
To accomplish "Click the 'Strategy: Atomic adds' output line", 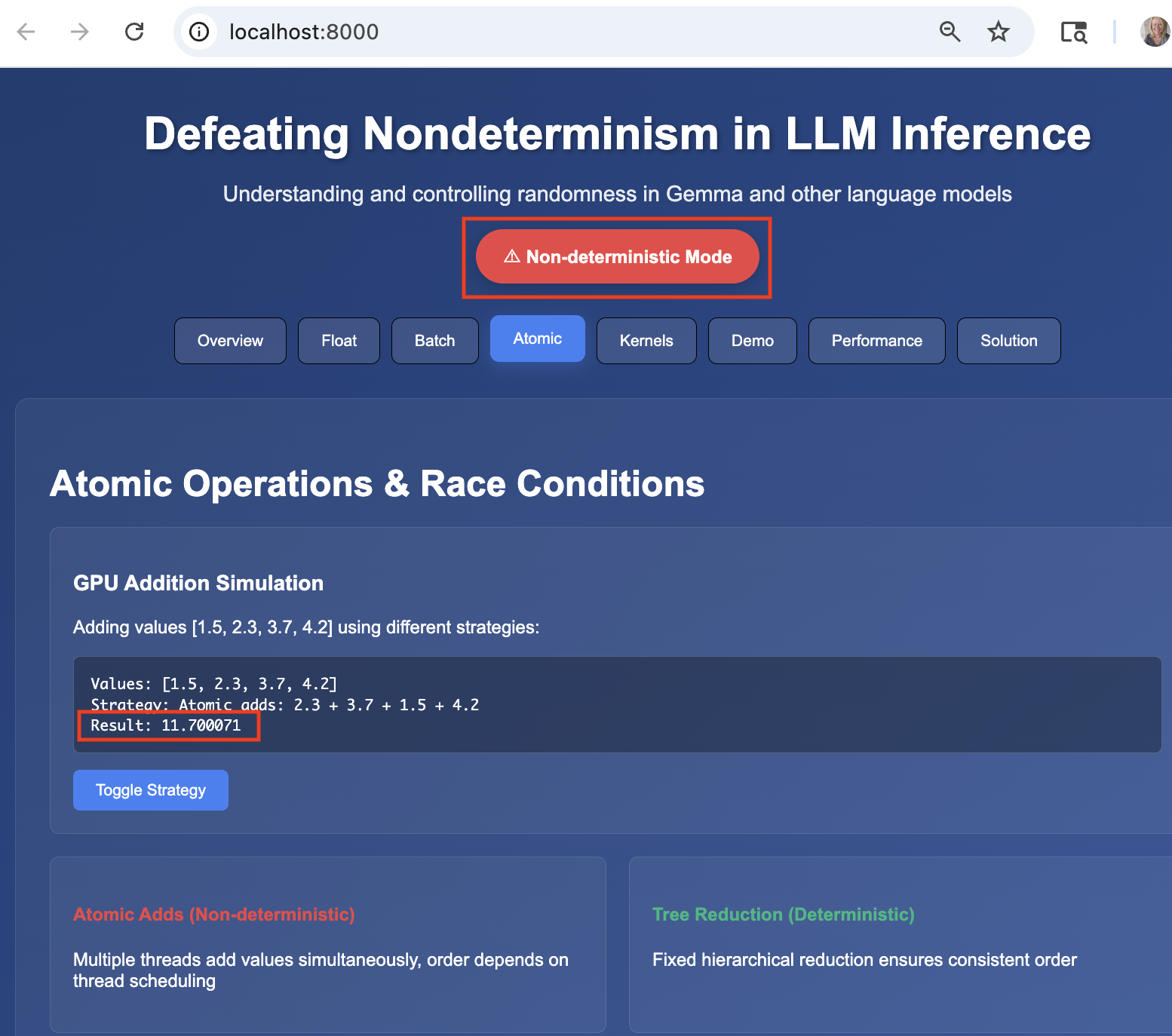I will point(285,705).
